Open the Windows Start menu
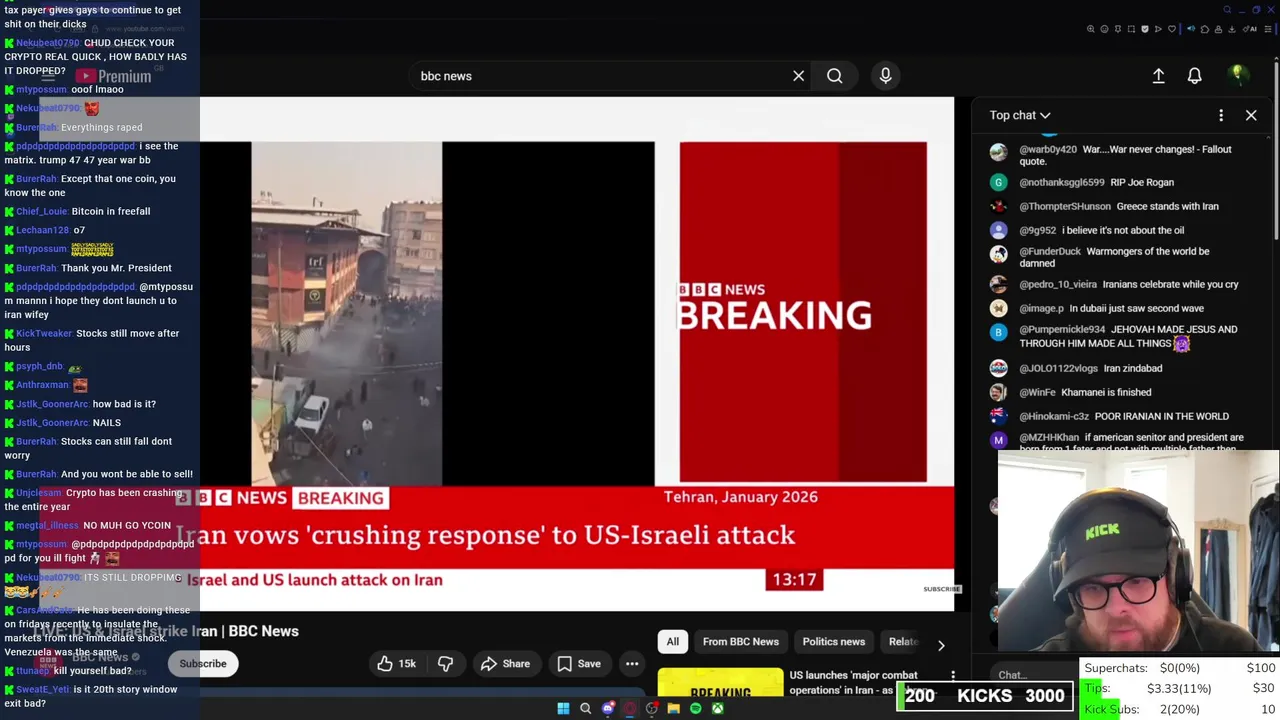This screenshot has height=720, width=1280. point(563,709)
